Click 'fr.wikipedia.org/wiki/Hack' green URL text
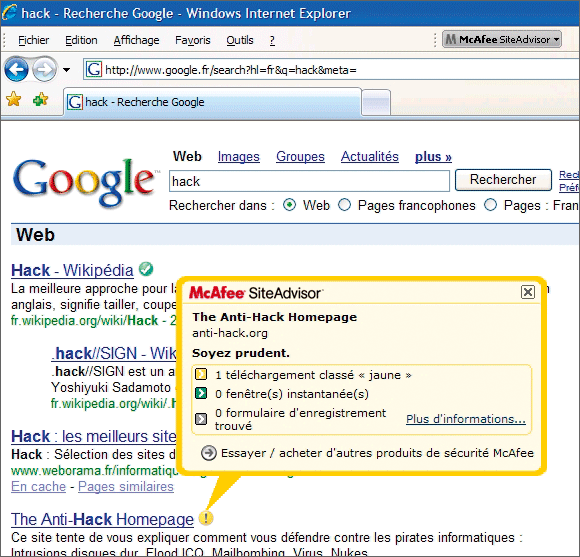 (85, 320)
